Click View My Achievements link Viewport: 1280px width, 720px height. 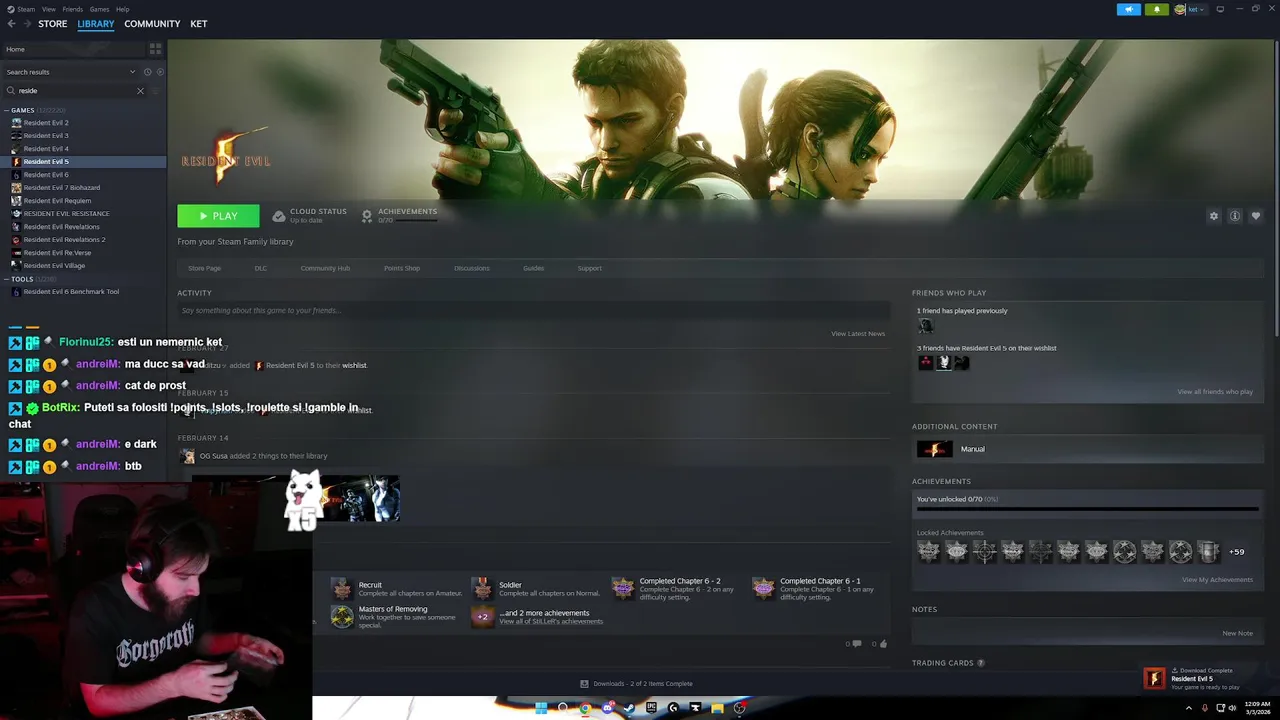coord(1217,580)
